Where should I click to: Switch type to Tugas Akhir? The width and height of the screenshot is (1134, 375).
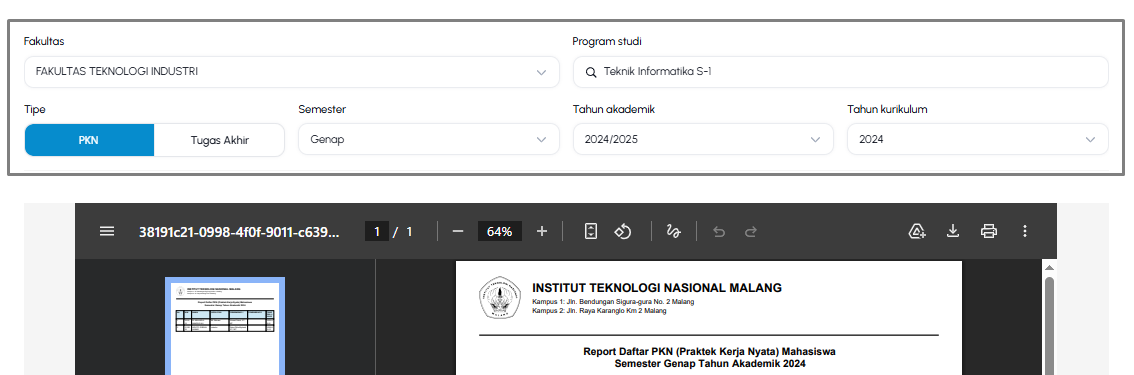220,140
